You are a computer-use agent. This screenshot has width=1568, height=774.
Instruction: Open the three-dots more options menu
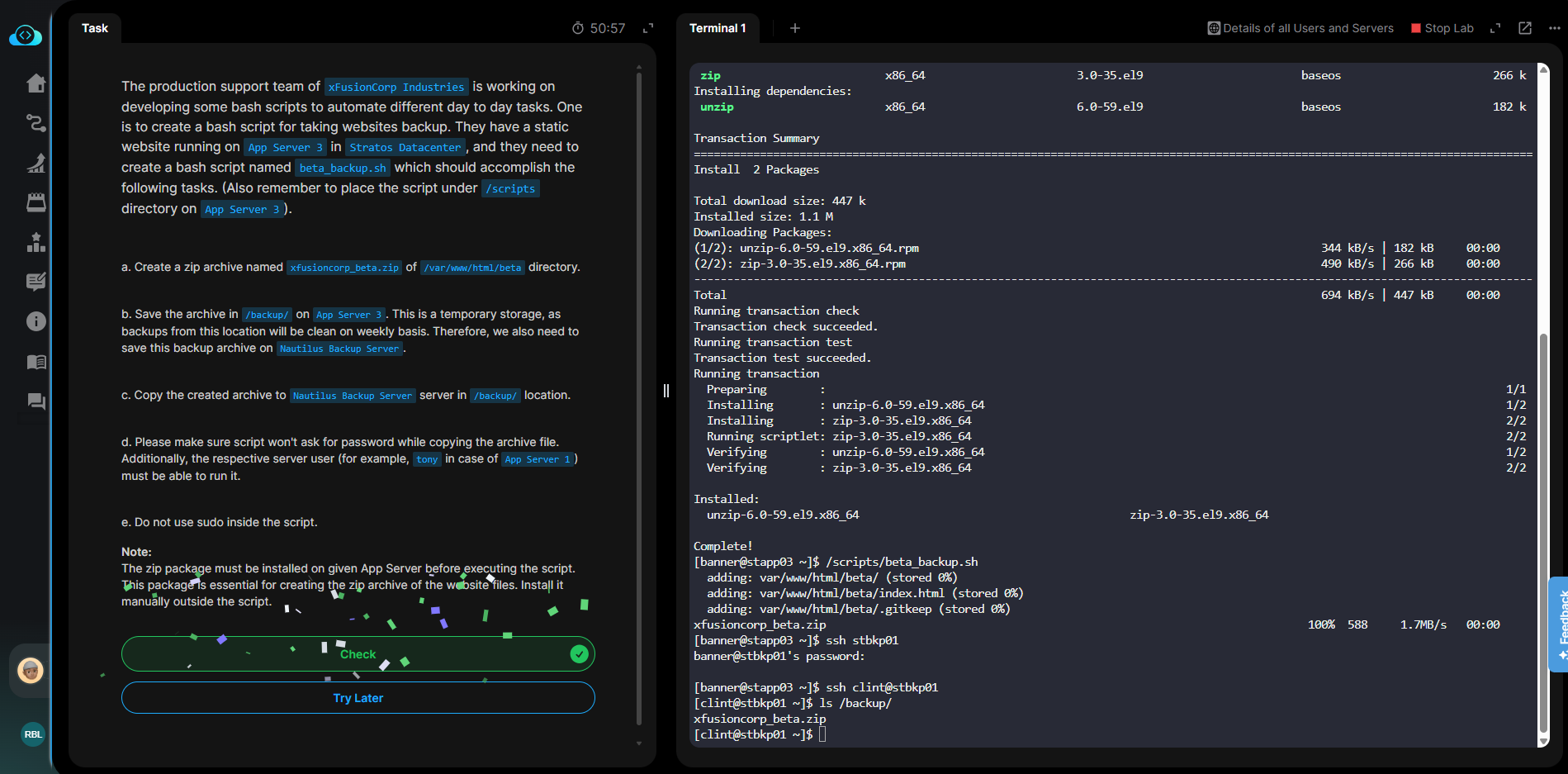point(1554,28)
